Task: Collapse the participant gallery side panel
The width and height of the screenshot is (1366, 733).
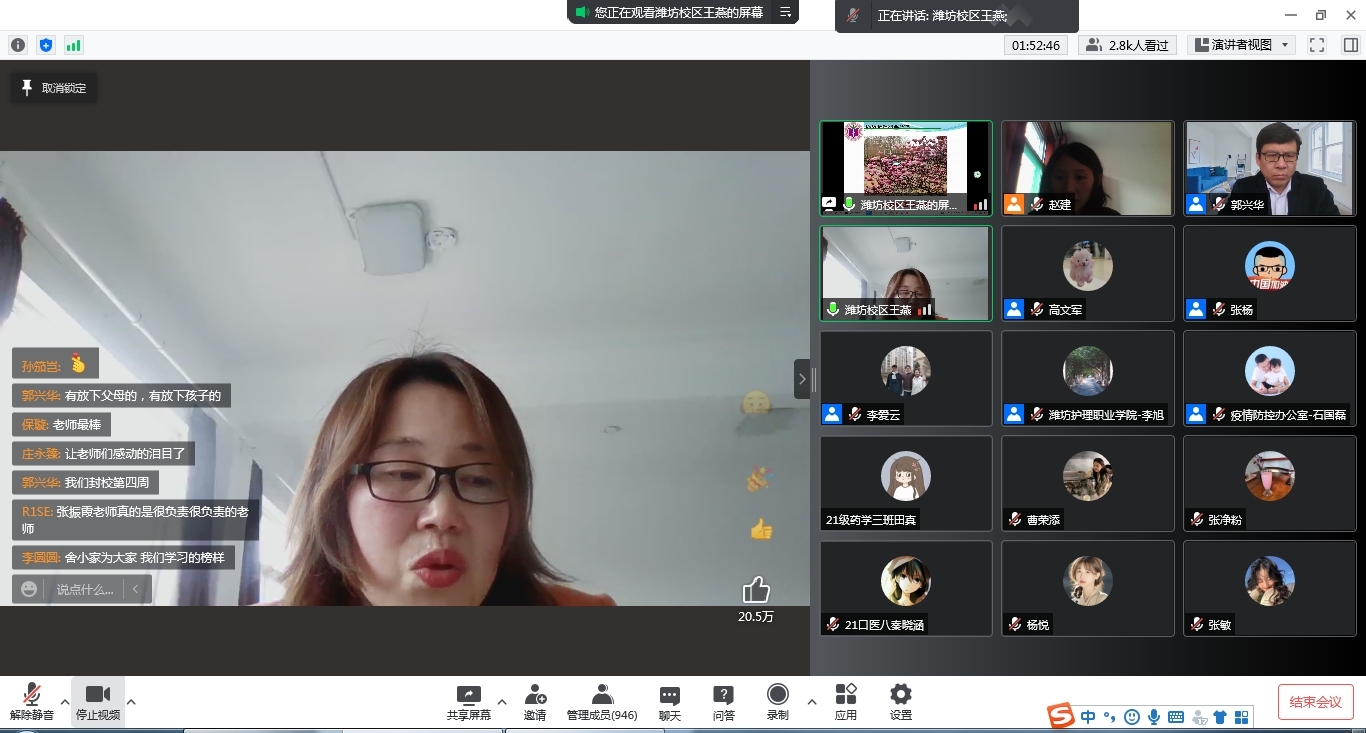Action: 802,379
